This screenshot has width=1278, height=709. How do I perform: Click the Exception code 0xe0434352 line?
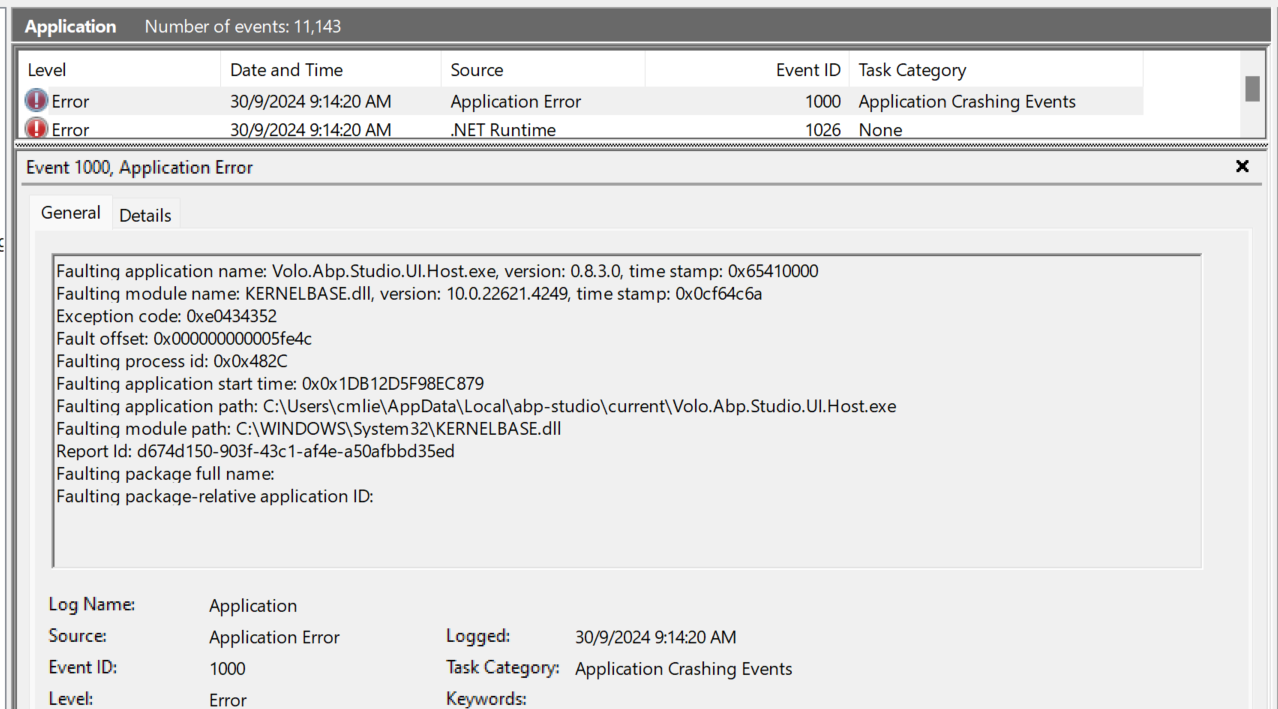pos(167,316)
